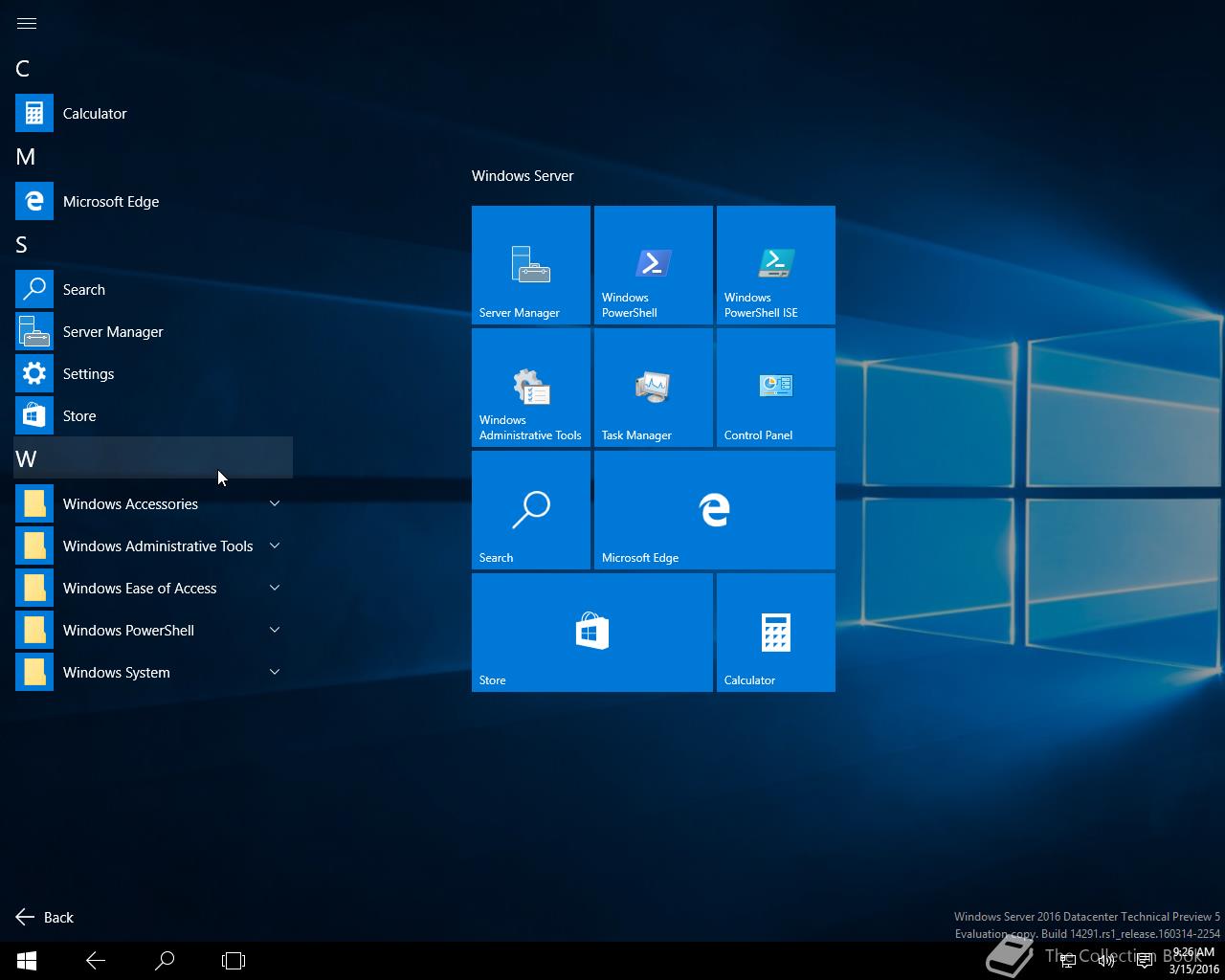This screenshot has height=980, width=1225.
Task: Click the Windows Administrative Tools folder icon in list
Action: coord(34,546)
